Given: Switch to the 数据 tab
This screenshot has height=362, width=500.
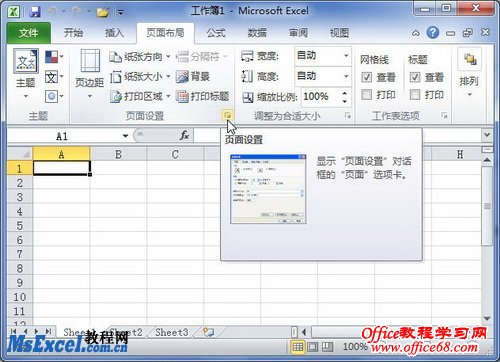Looking at the screenshot, I should [x=257, y=33].
